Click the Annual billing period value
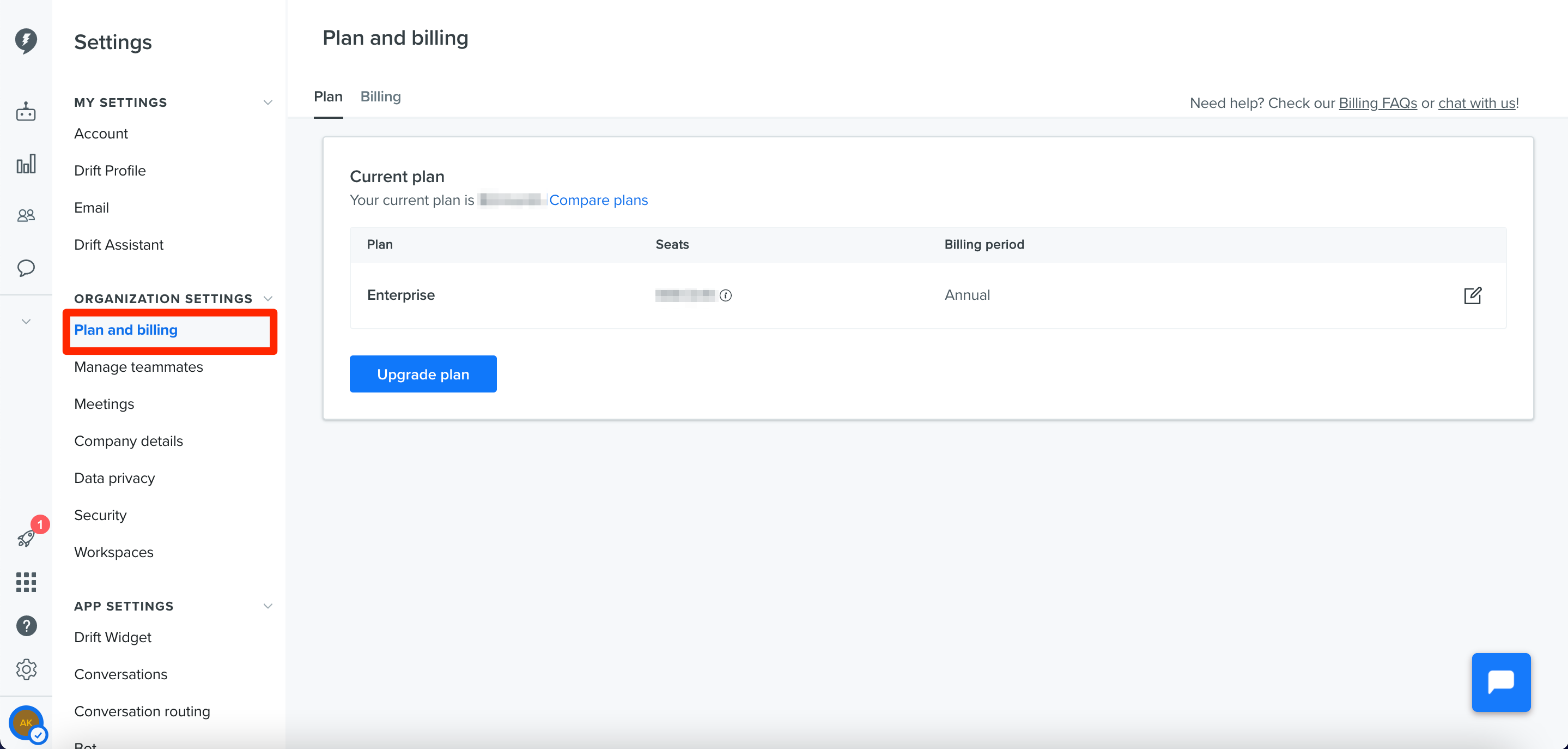Viewport: 1568px width, 749px height. click(x=967, y=295)
